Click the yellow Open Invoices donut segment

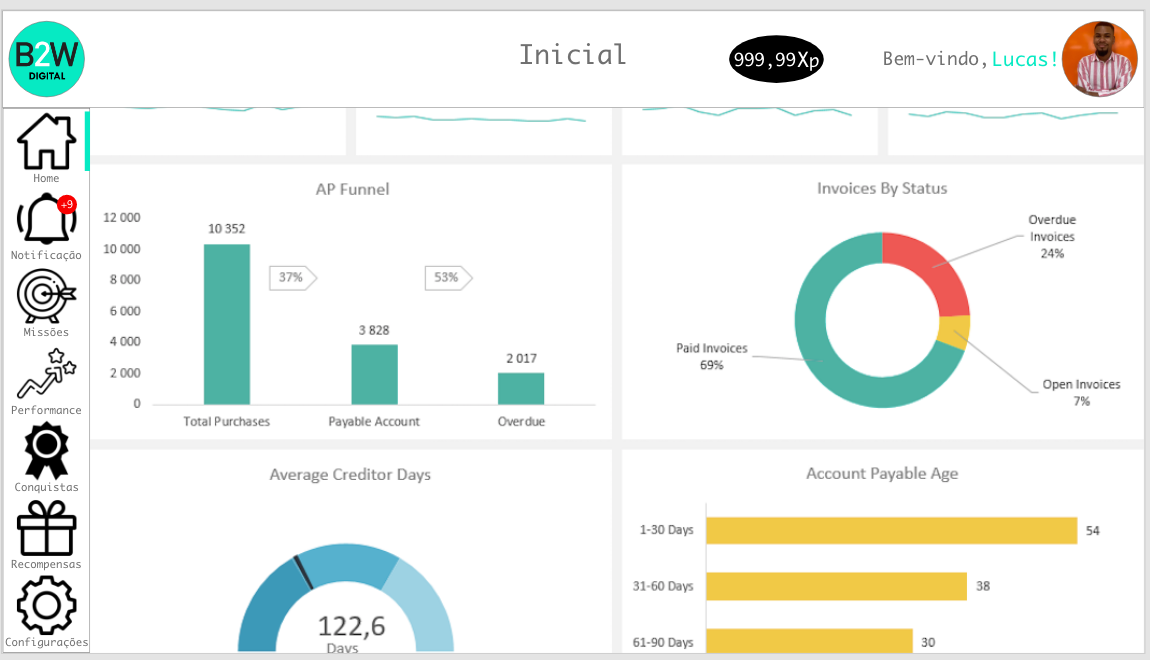[x=955, y=332]
